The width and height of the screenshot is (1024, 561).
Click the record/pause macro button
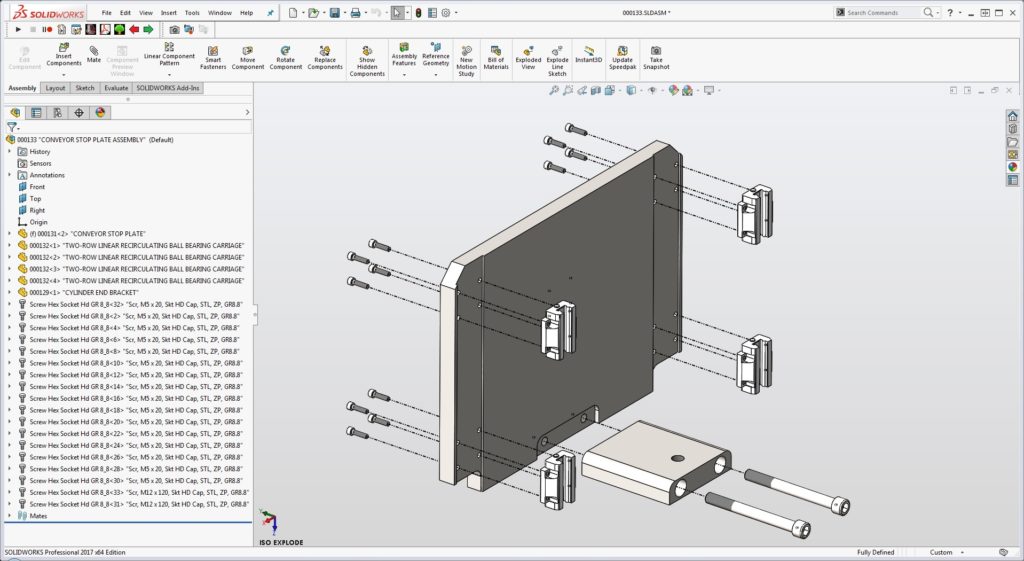click(x=47, y=29)
